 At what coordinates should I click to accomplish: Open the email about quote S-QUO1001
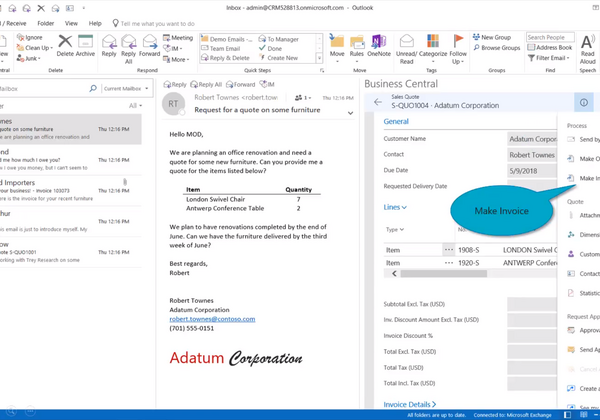pyautogui.click(x=71, y=252)
